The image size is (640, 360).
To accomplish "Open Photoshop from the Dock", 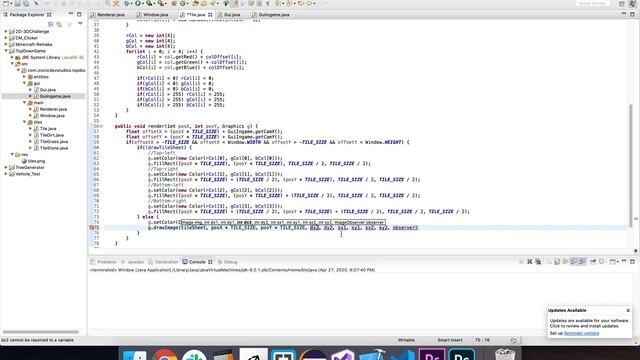I will point(461,355).
